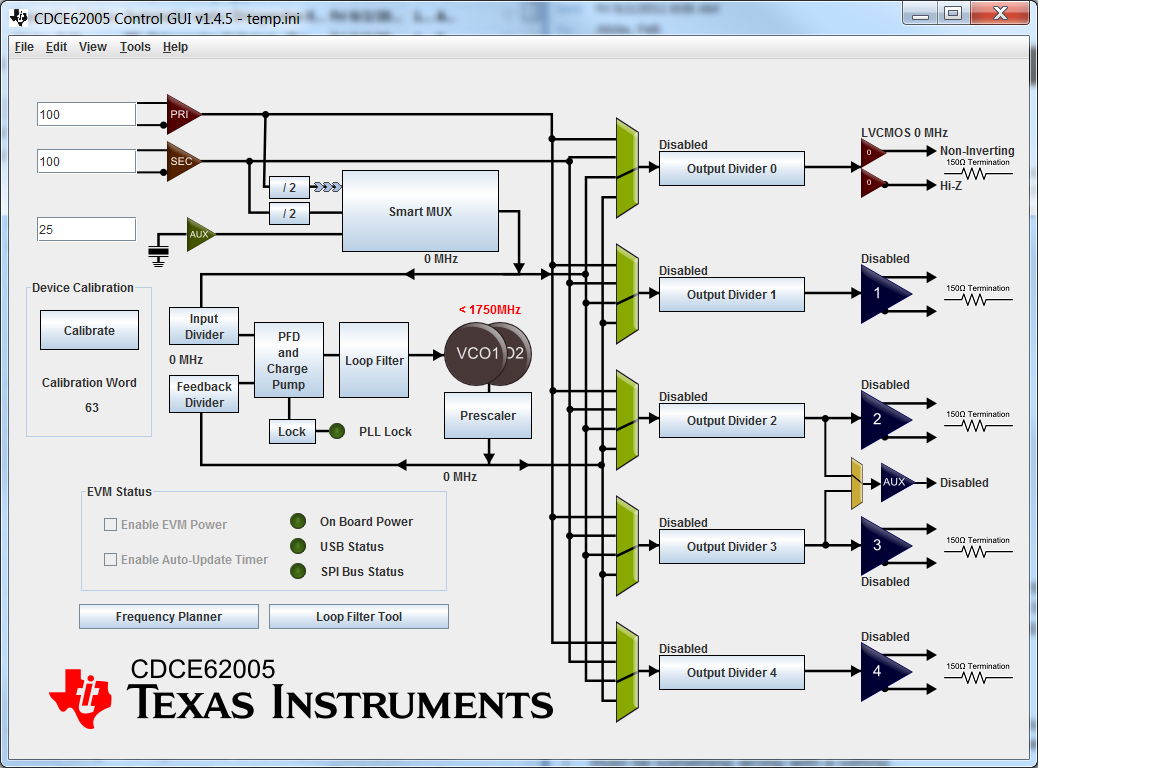Click the AUX output buffer triangle
Viewport: 1152px width, 768px height.
point(896,482)
